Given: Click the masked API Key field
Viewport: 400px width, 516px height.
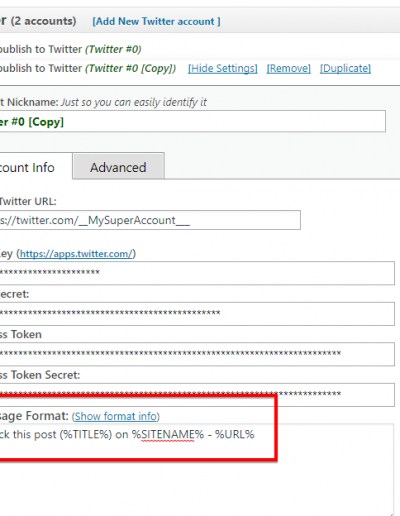Looking at the screenshot, I should 197,273.
